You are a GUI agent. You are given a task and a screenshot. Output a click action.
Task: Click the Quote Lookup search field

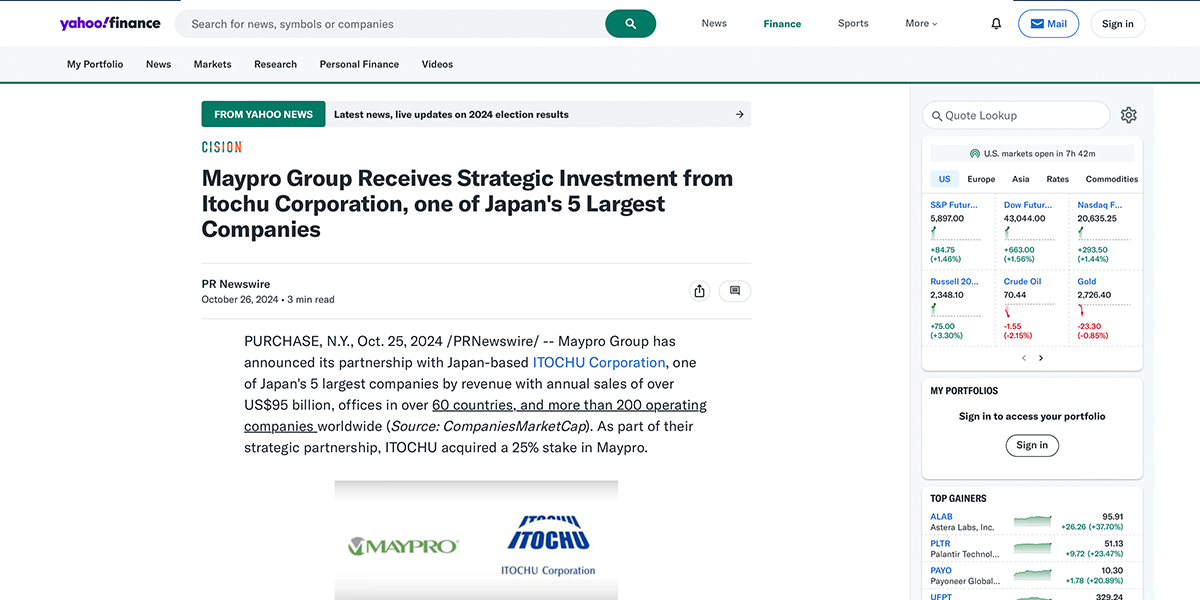[1015, 114]
